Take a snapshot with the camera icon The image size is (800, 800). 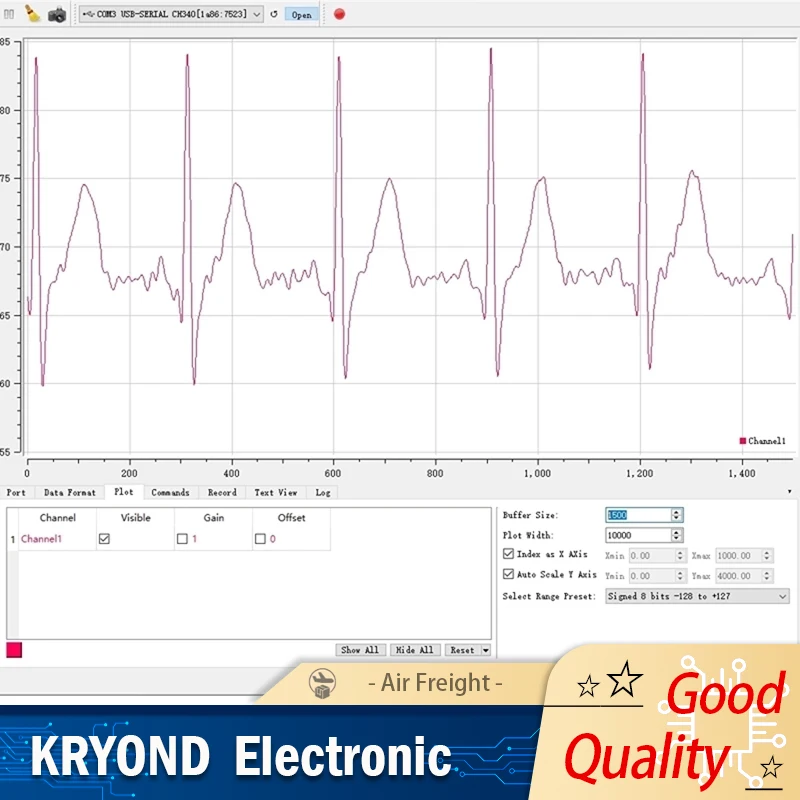coord(57,14)
